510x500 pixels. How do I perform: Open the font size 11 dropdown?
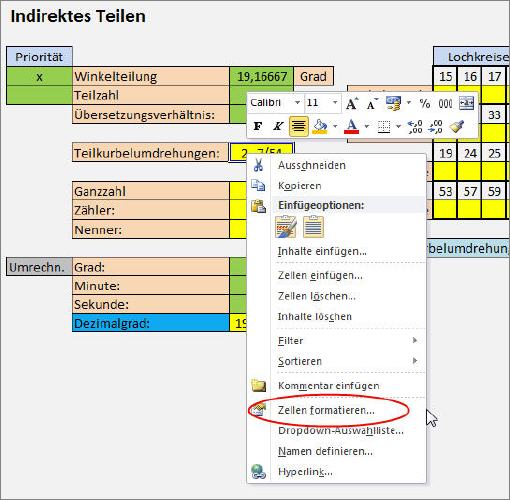tap(335, 103)
